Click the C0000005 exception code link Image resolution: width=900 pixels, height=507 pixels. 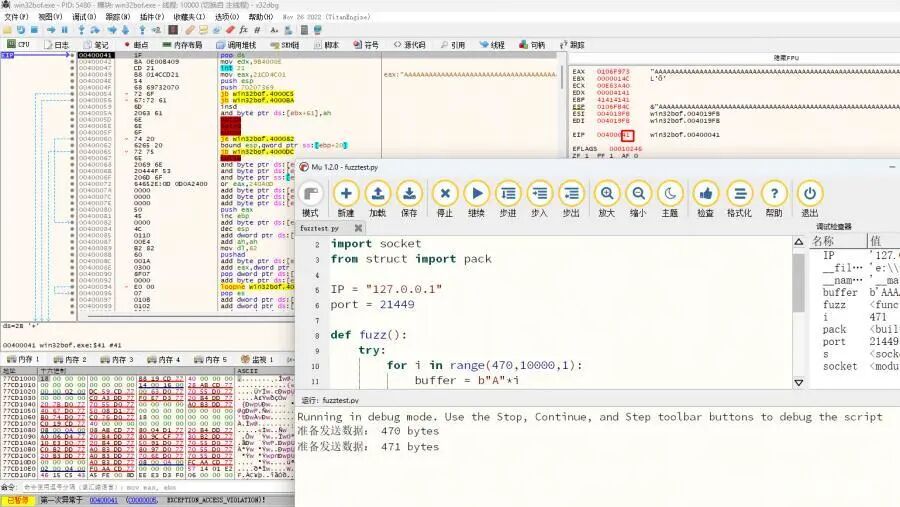point(141,500)
